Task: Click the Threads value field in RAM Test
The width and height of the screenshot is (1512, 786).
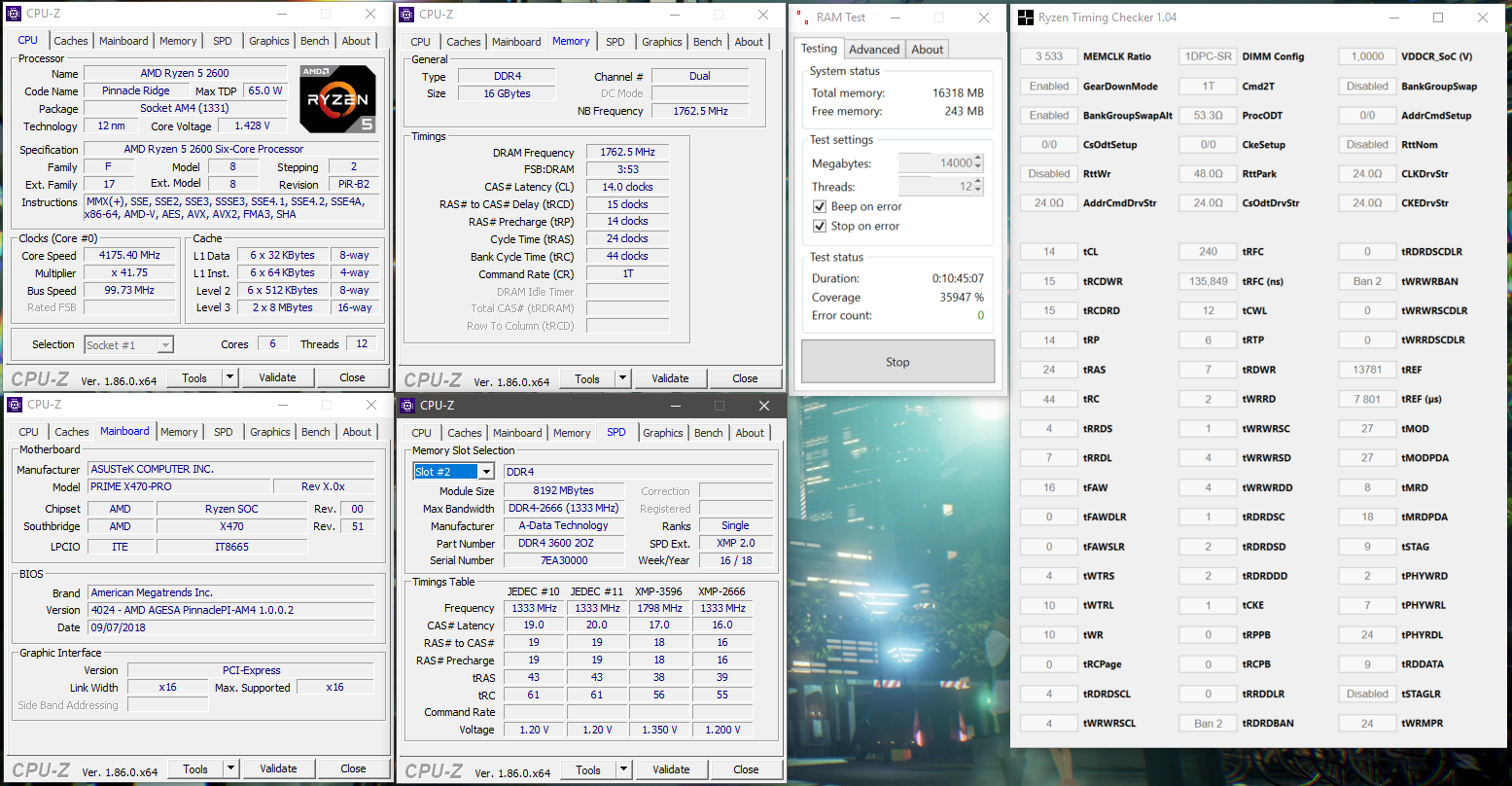Action: coord(935,187)
